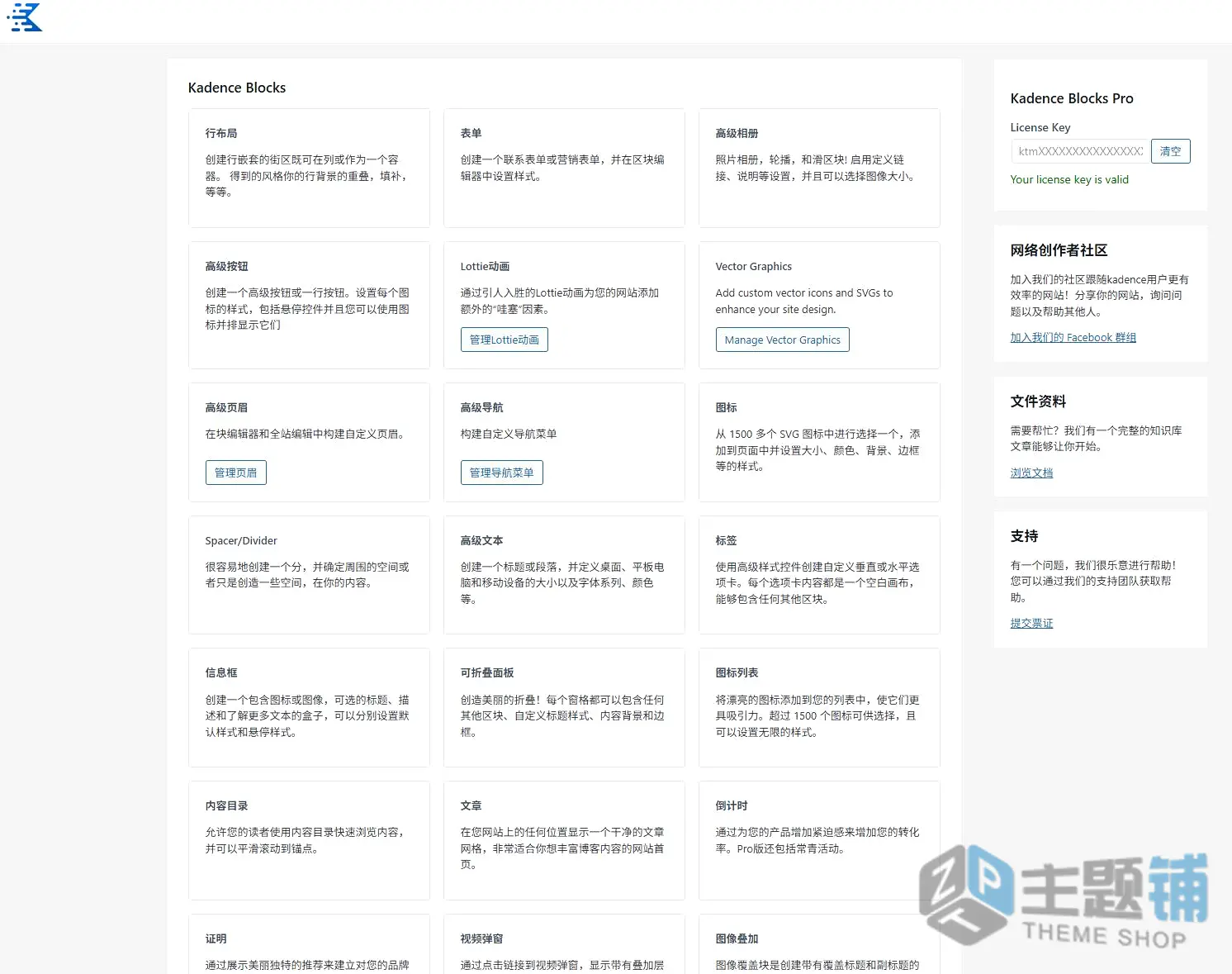Click the 文章 card title
The height and width of the screenshot is (974, 1232).
tap(471, 805)
